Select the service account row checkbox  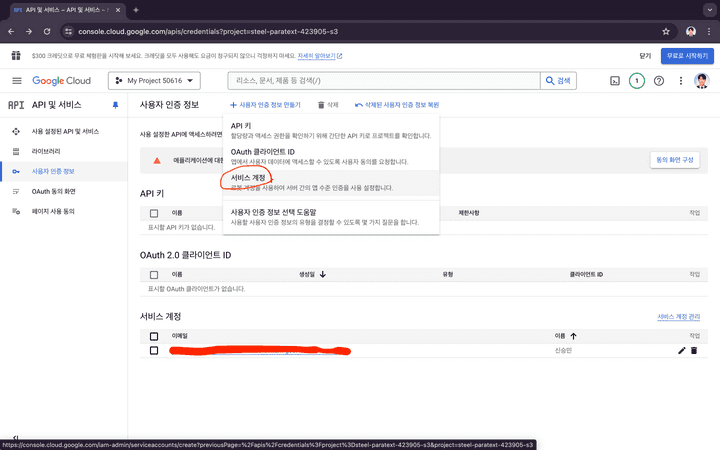(x=154, y=351)
